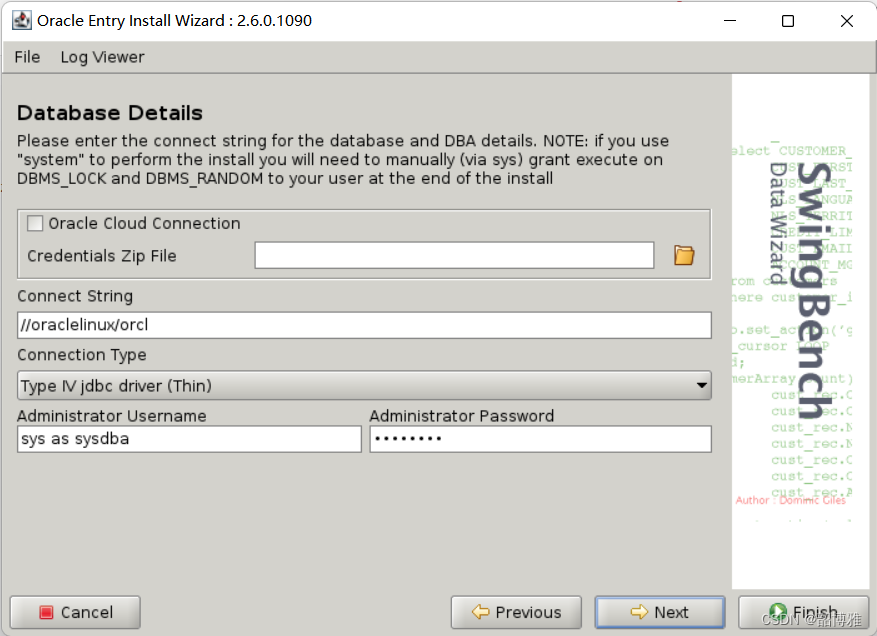Click the dropdown arrow on Connection Type
Viewport: 877px width, 636px height.
701,385
